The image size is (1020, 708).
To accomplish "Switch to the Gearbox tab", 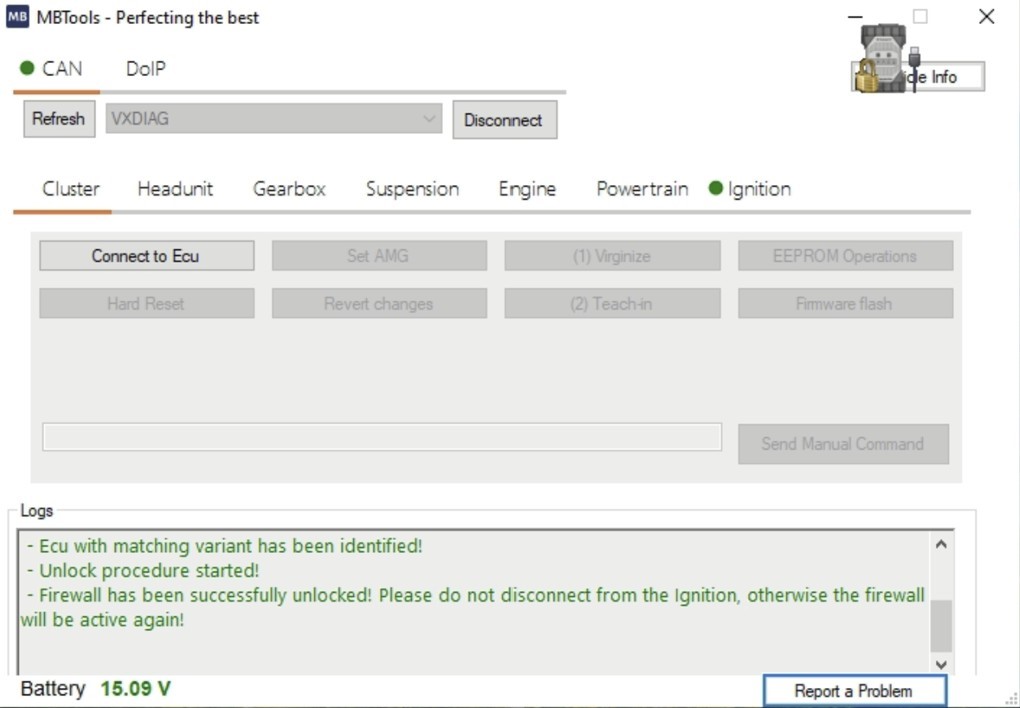I will [x=289, y=189].
